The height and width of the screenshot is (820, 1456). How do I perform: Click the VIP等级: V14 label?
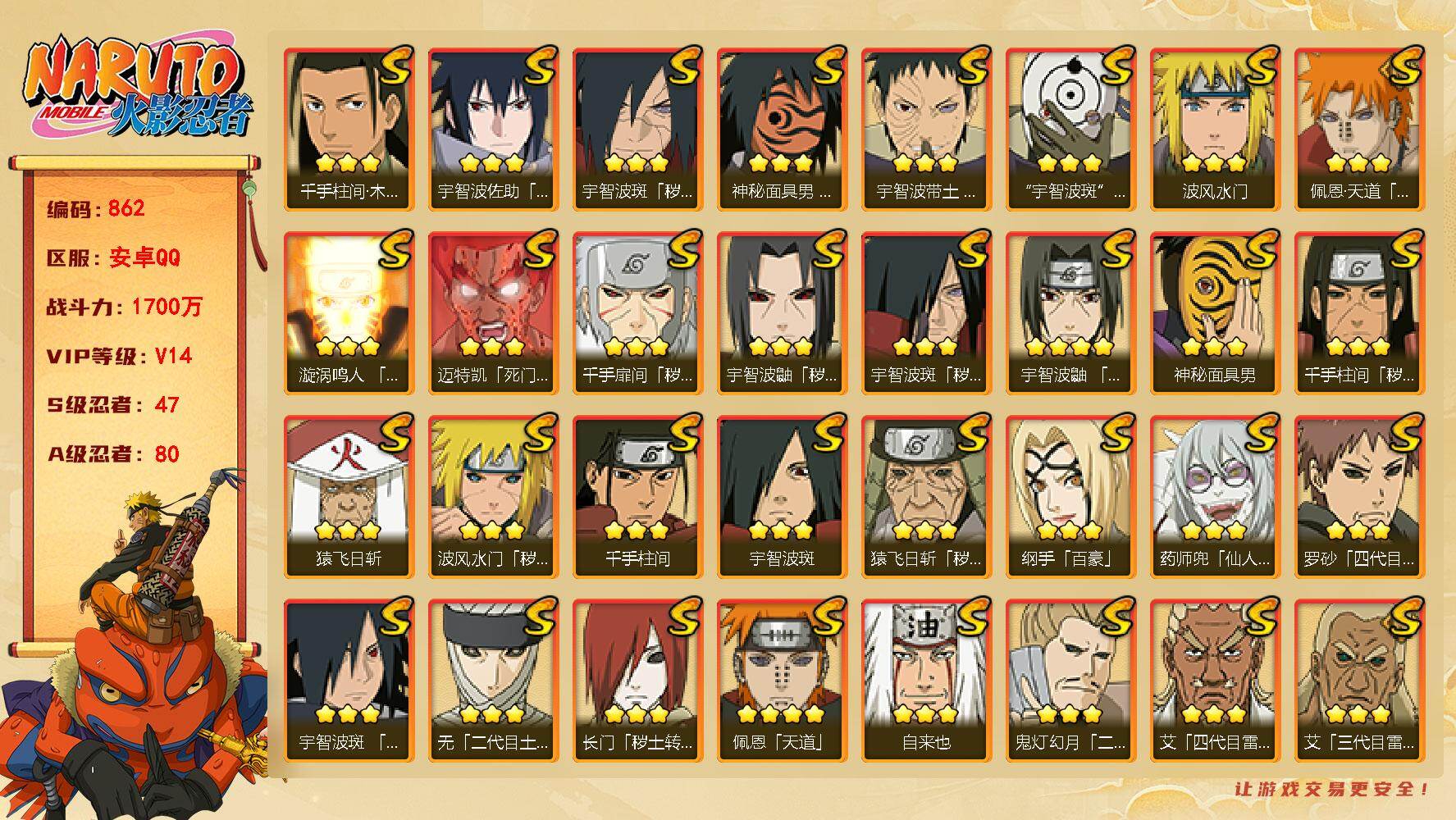[119, 356]
